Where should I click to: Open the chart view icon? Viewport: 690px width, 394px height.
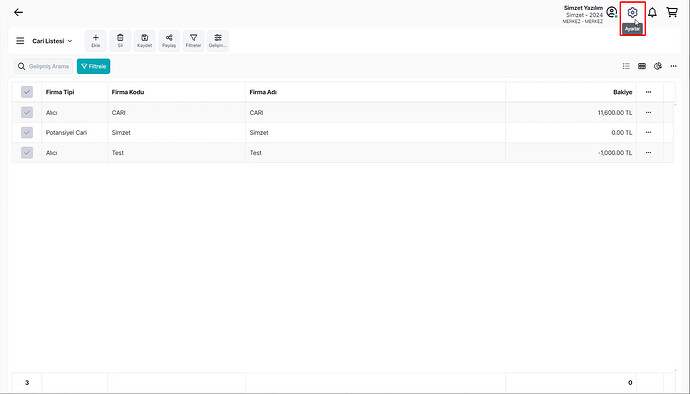658,66
